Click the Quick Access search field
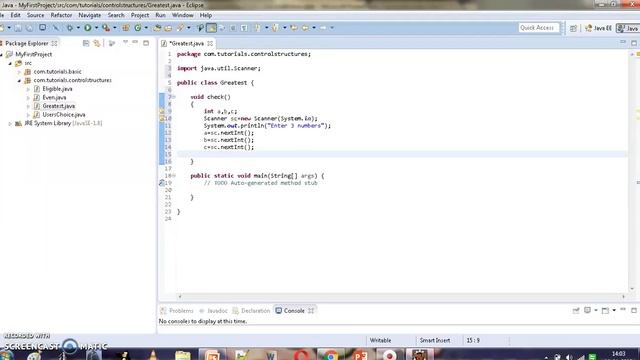Image resolution: width=640 pixels, height=360 pixels. (539, 28)
